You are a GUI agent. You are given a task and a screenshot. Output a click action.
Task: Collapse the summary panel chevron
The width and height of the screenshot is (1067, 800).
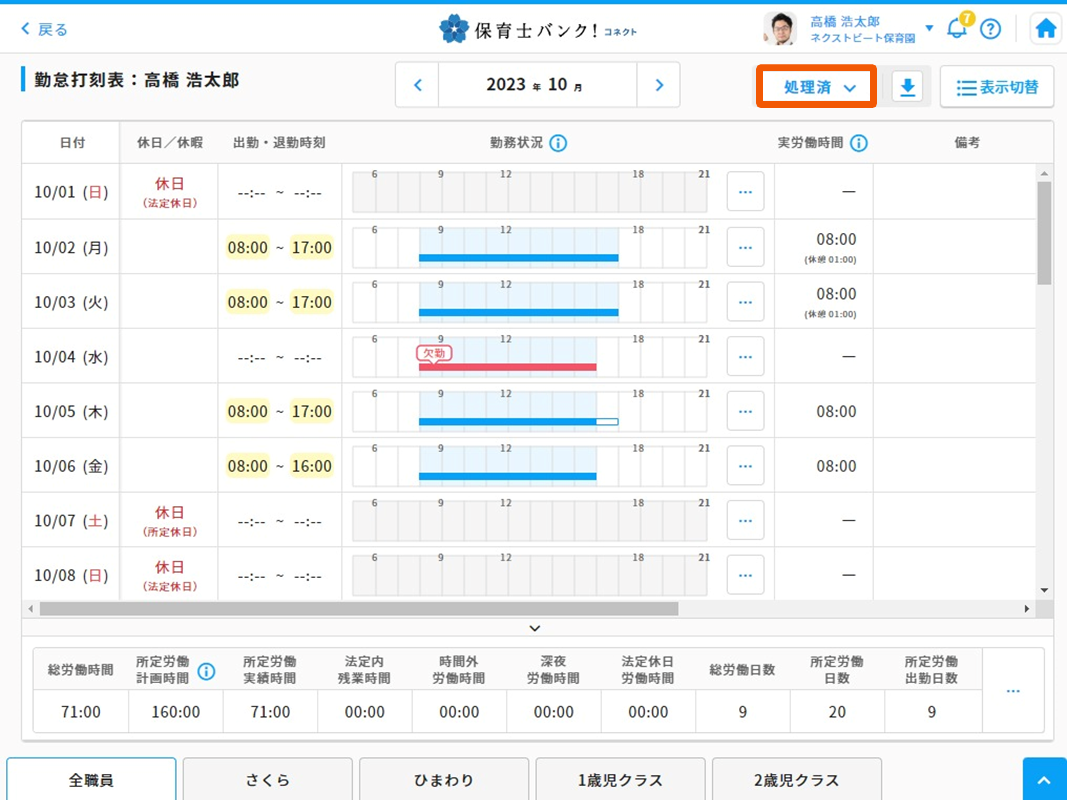click(535, 629)
